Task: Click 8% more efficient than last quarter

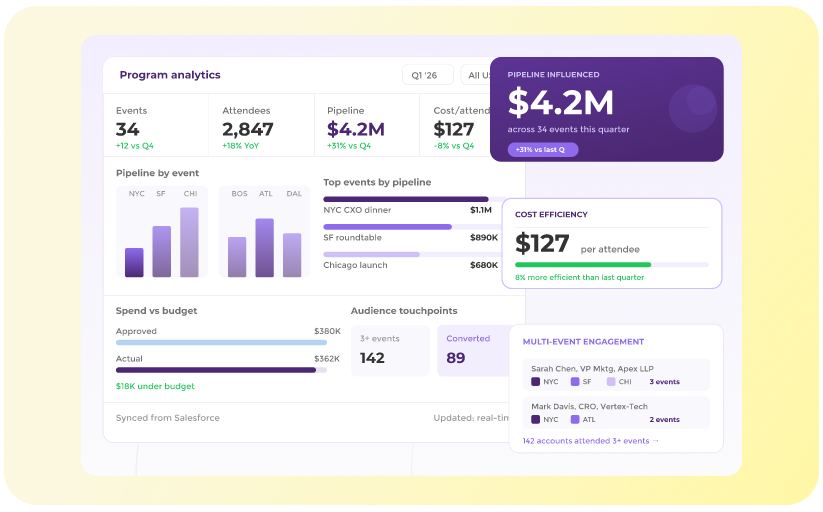Action: [579, 277]
